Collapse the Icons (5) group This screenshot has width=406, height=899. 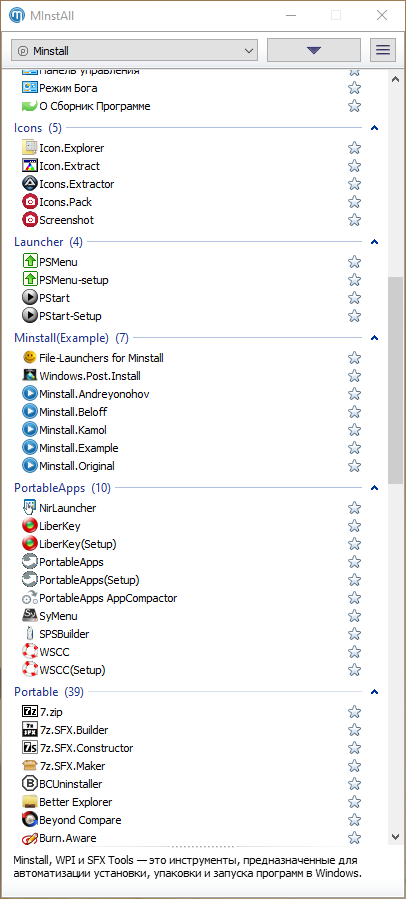375,128
